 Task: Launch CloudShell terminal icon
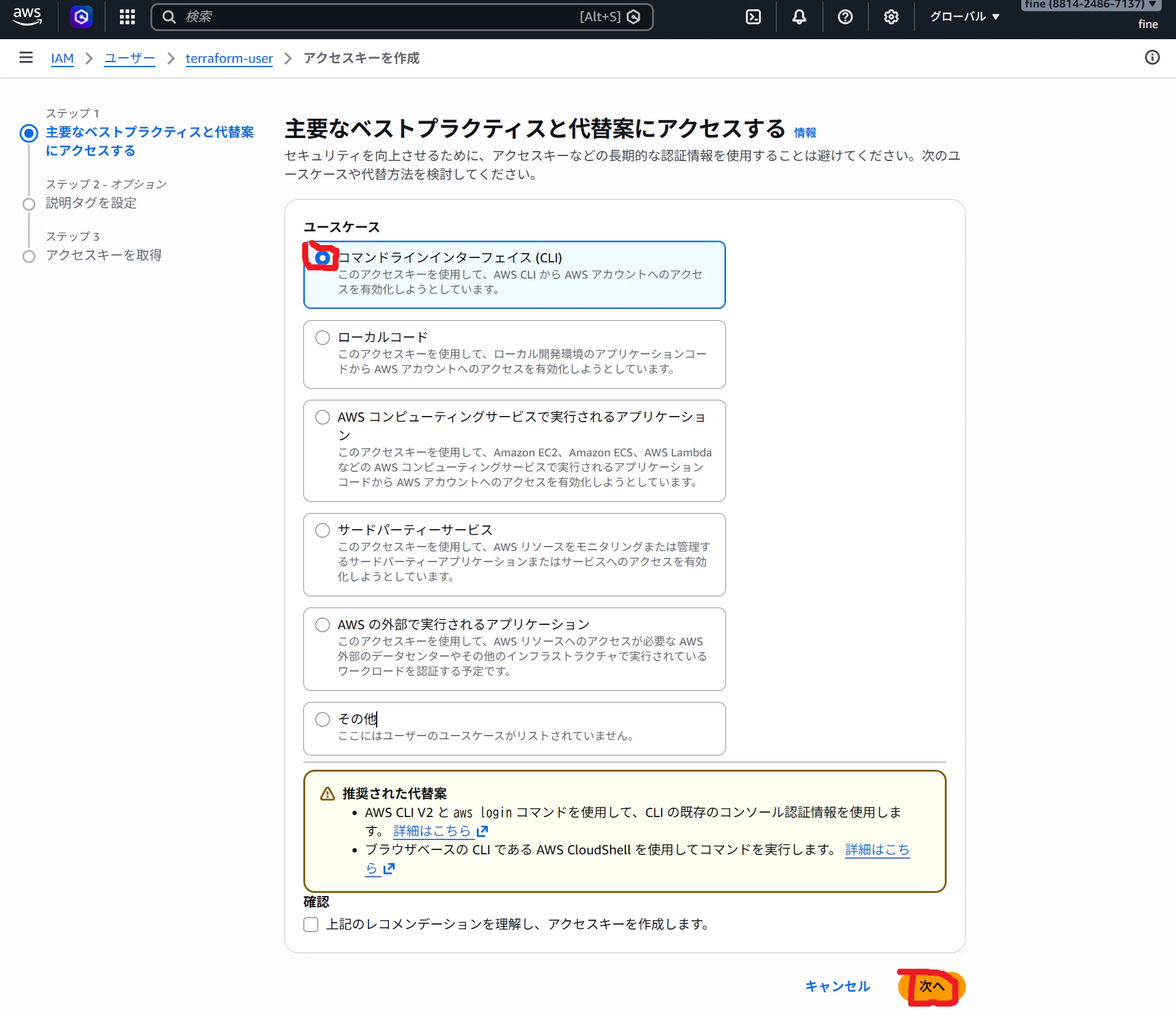753,17
